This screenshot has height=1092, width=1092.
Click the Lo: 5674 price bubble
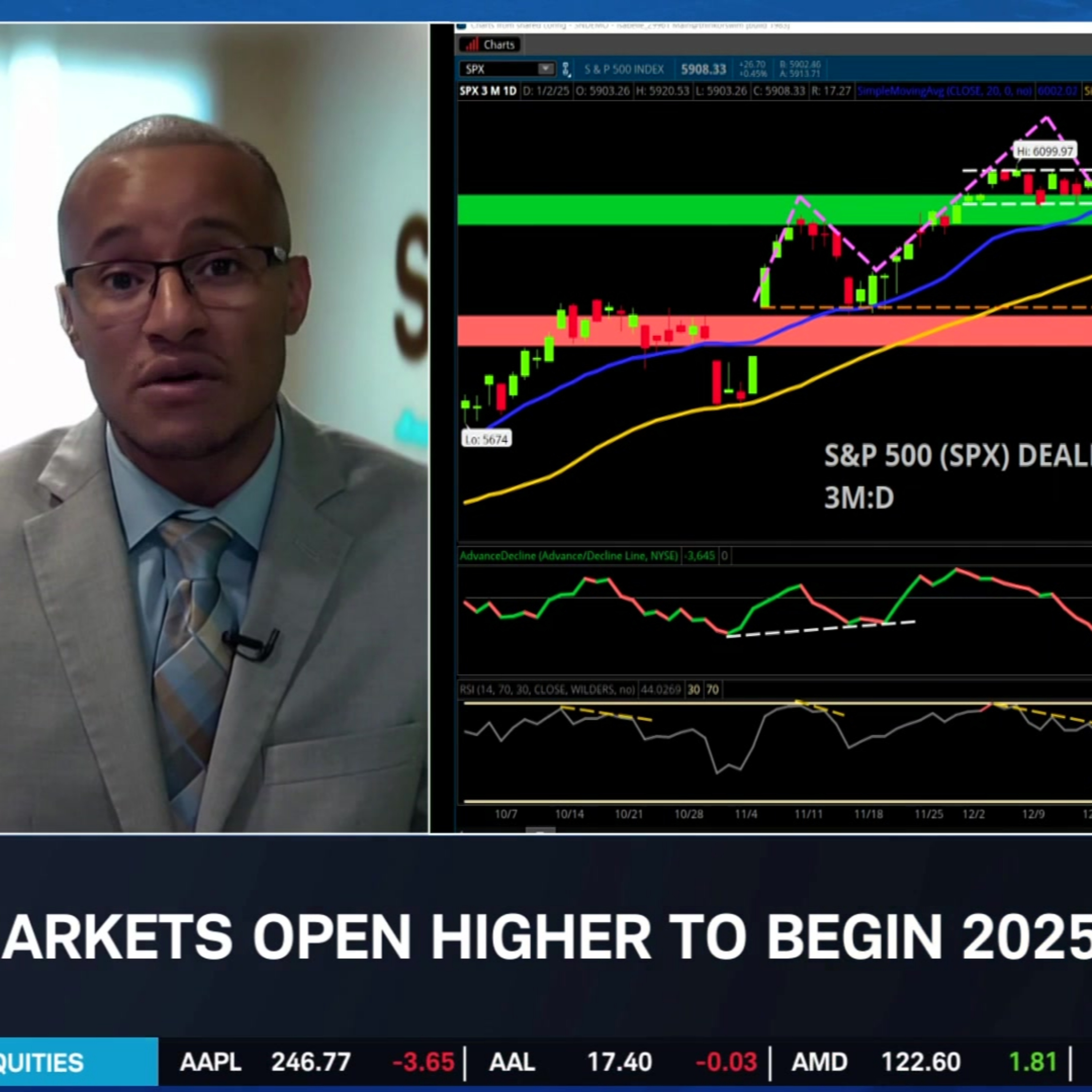click(487, 439)
